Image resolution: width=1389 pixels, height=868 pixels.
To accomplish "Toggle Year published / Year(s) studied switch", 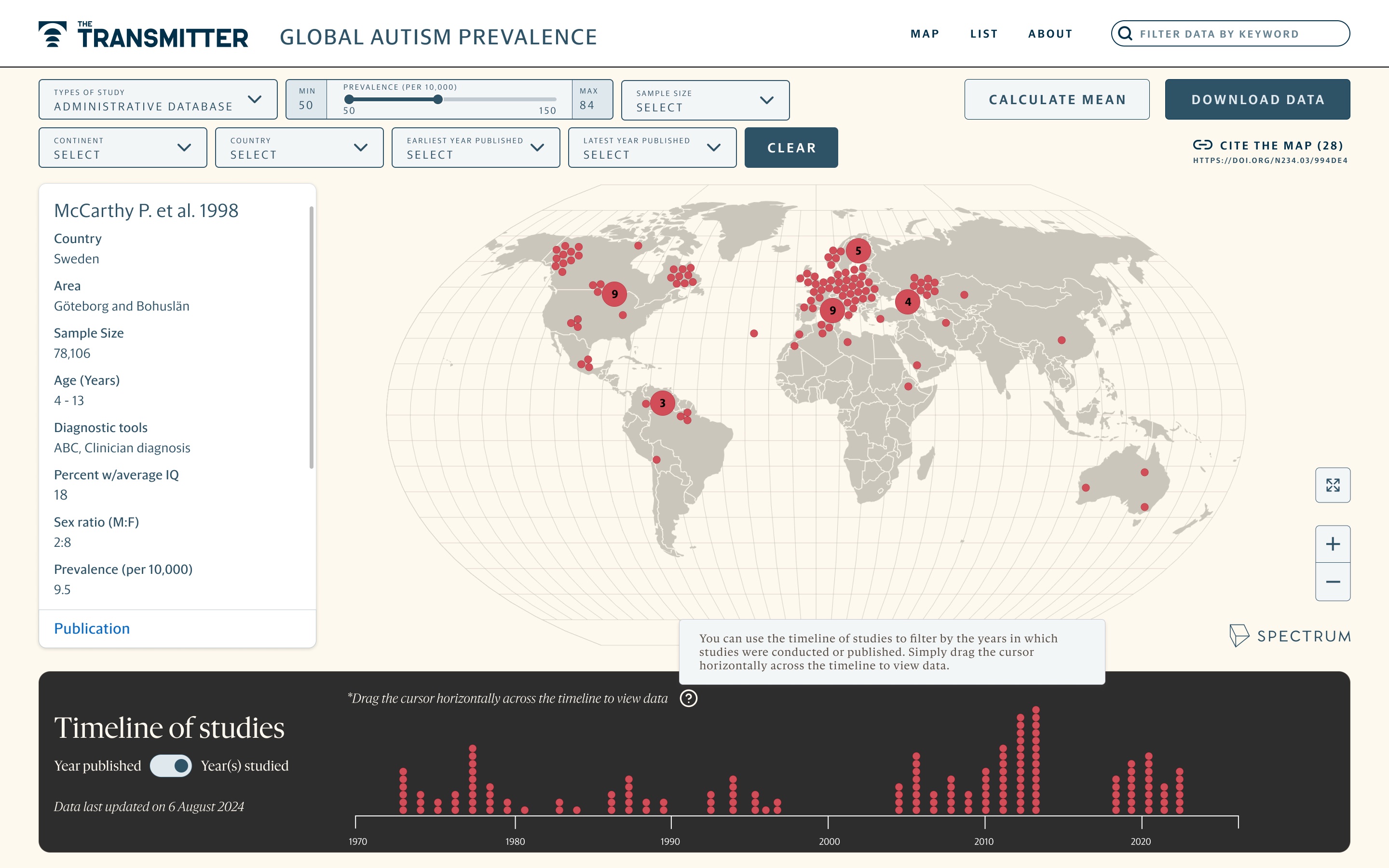I will coord(170,765).
